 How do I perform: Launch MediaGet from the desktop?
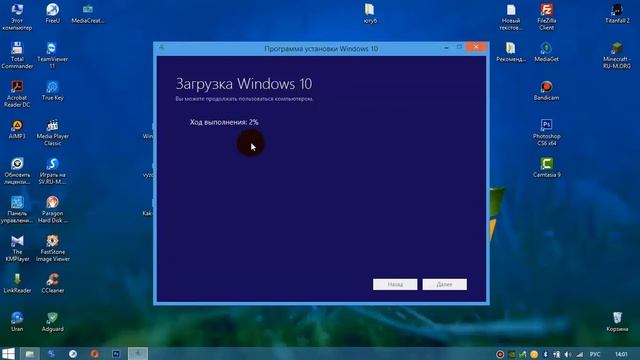click(546, 52)
